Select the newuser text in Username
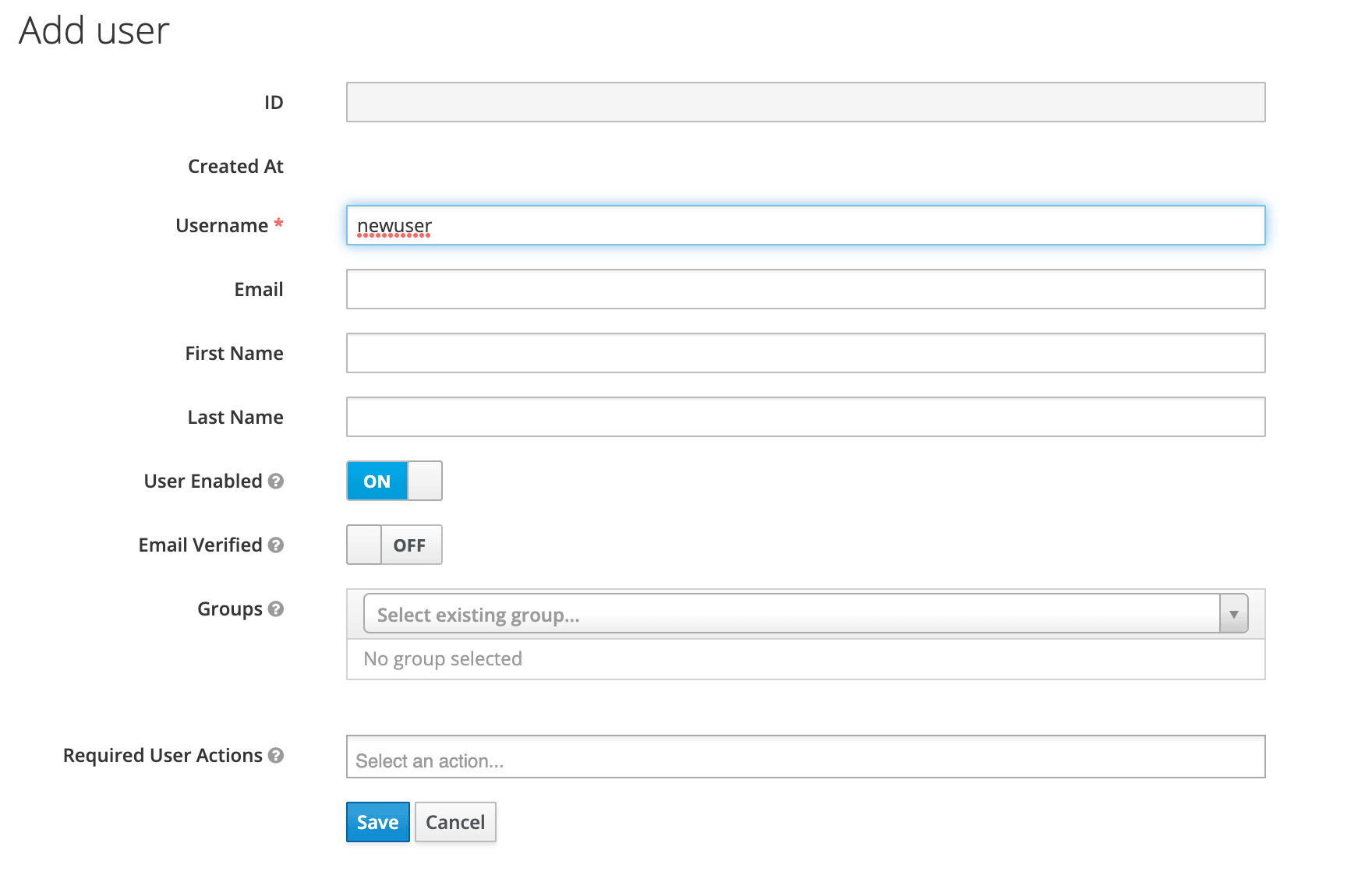 click(393, 226)
